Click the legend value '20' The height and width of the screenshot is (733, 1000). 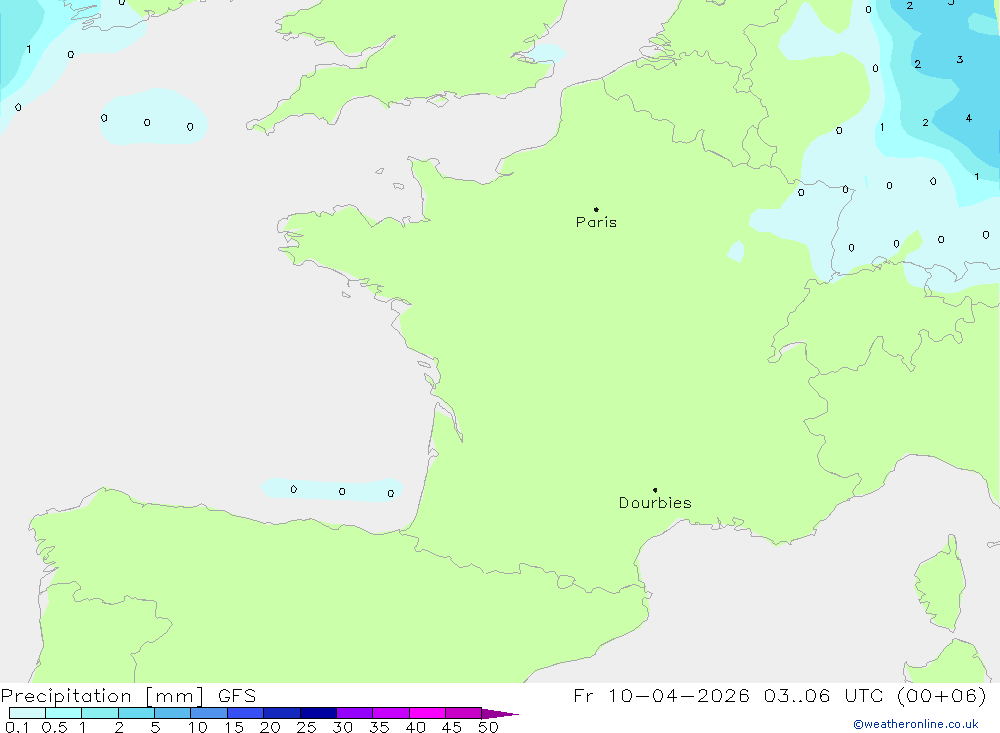click(270, 727)
